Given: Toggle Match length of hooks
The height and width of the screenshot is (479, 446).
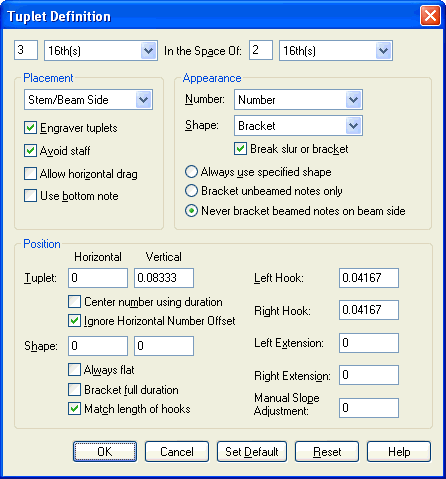Looking at the screenshot, I should [x=74, y=409].
